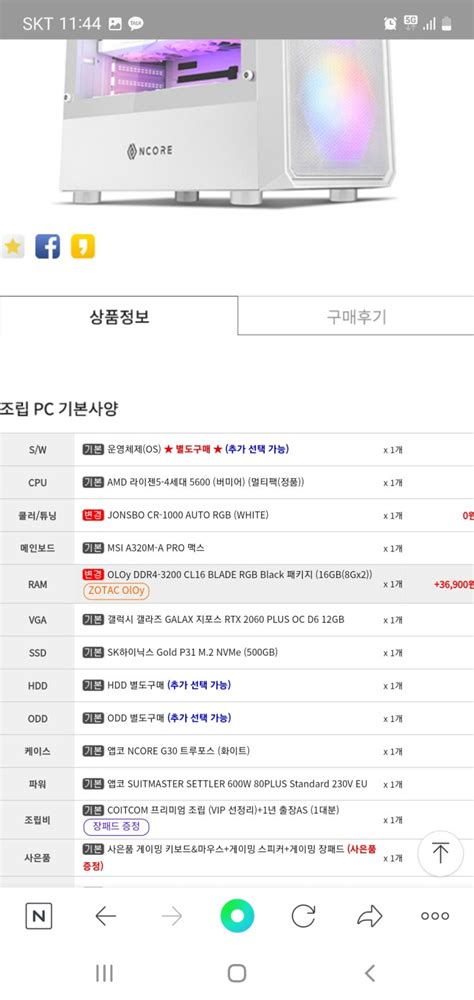This screenshot has height=1000, width=474.
Task: Reload the page with the refresh icon
Action: tap(303, 916)
